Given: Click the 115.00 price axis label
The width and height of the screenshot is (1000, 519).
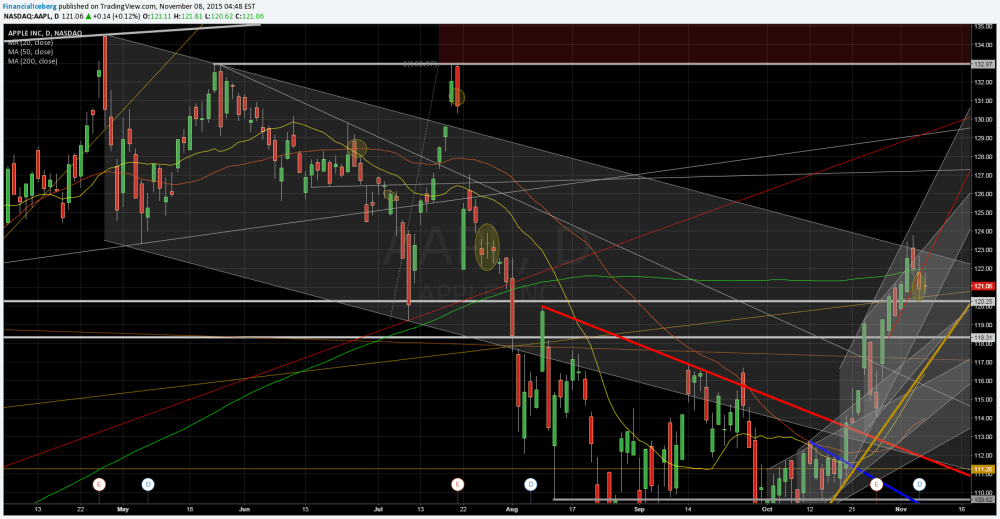Looking at the screenshot, I should [983, 400].
